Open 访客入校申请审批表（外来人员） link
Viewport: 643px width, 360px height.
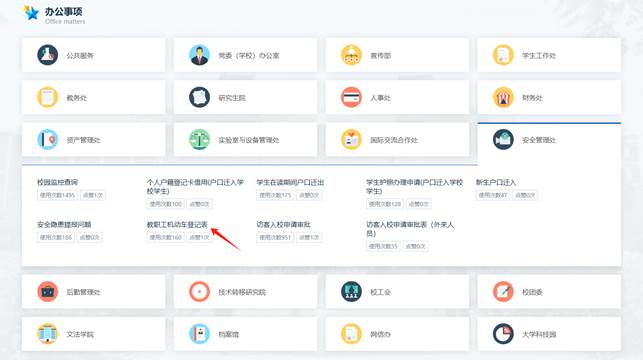coord(410,229)
